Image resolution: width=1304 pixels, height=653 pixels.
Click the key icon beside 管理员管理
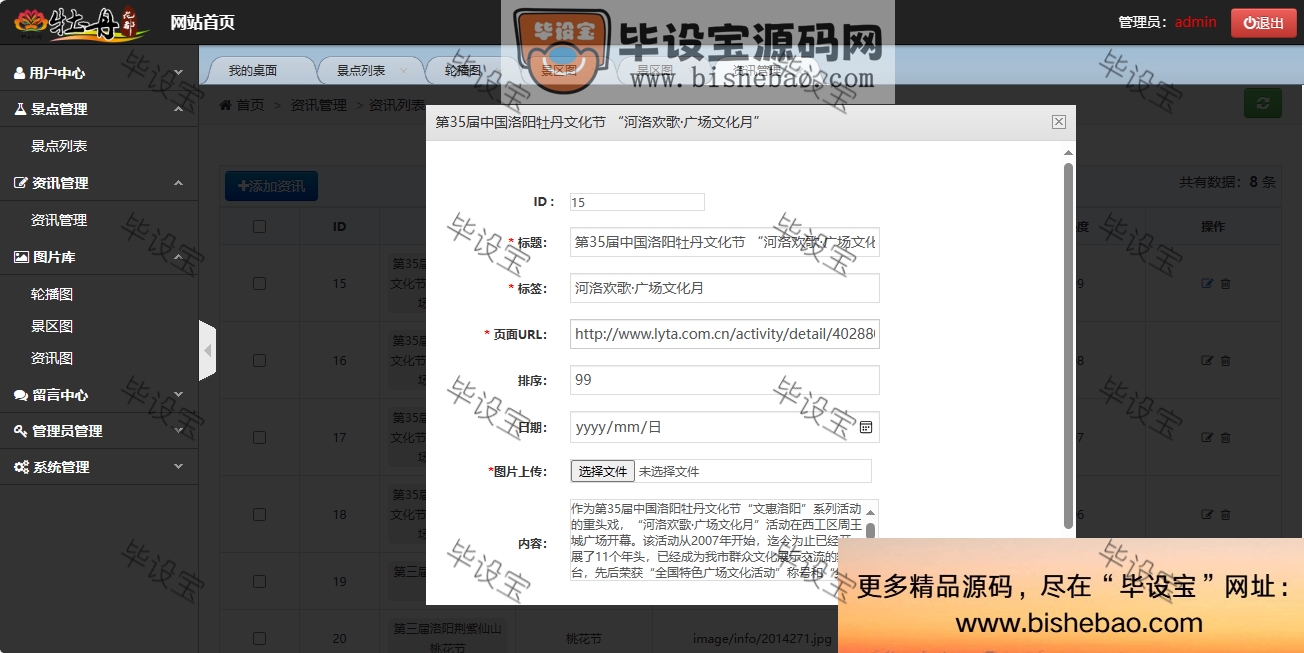[x=21, y=431]
